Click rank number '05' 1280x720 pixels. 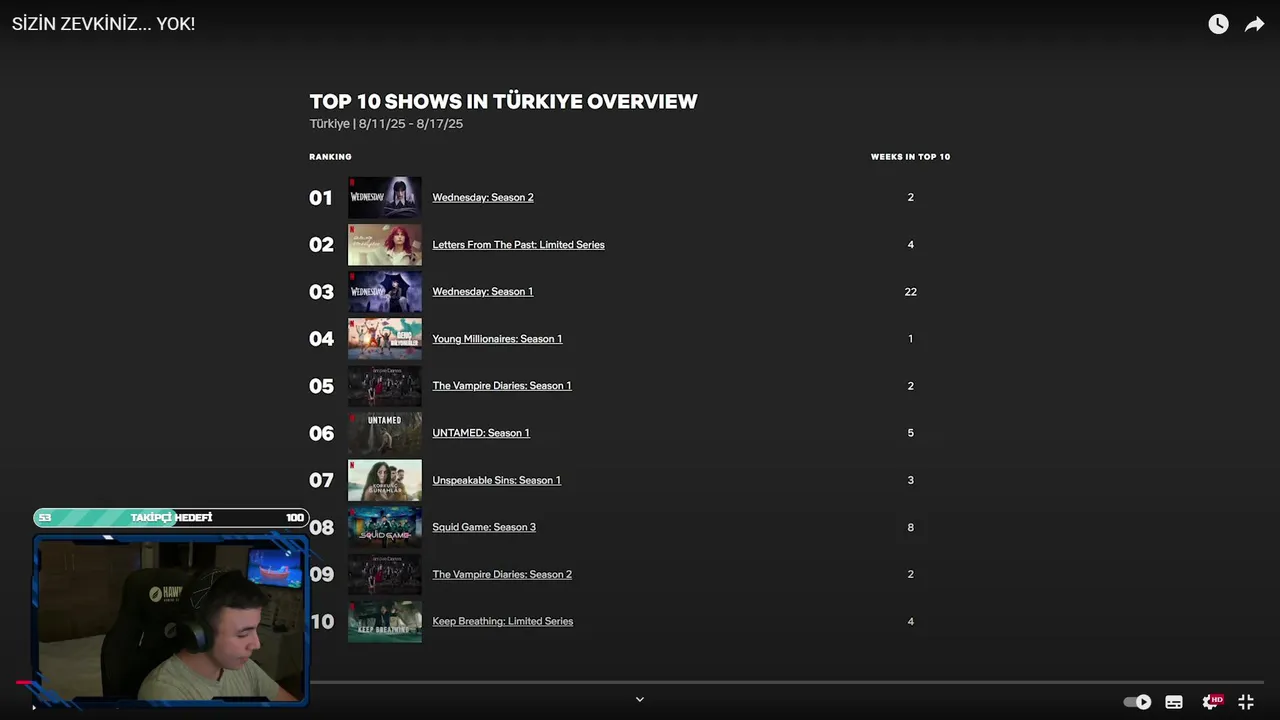(321, 386)
